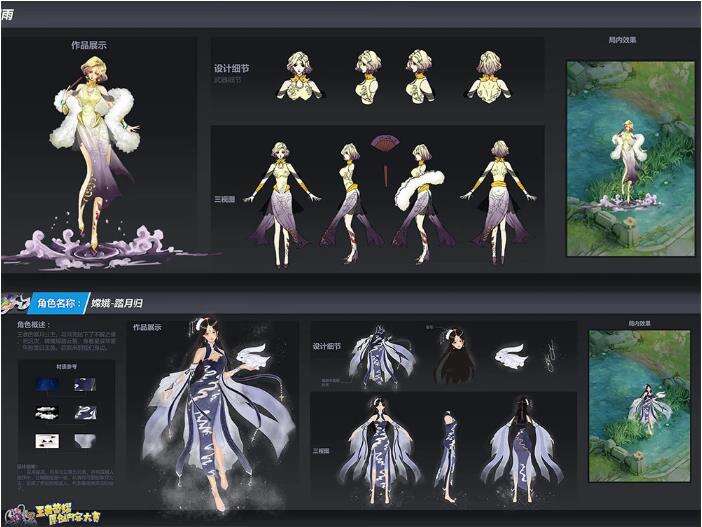
Task: Open the top in-game effect screenshot
Action: click(x=629, y=156)
